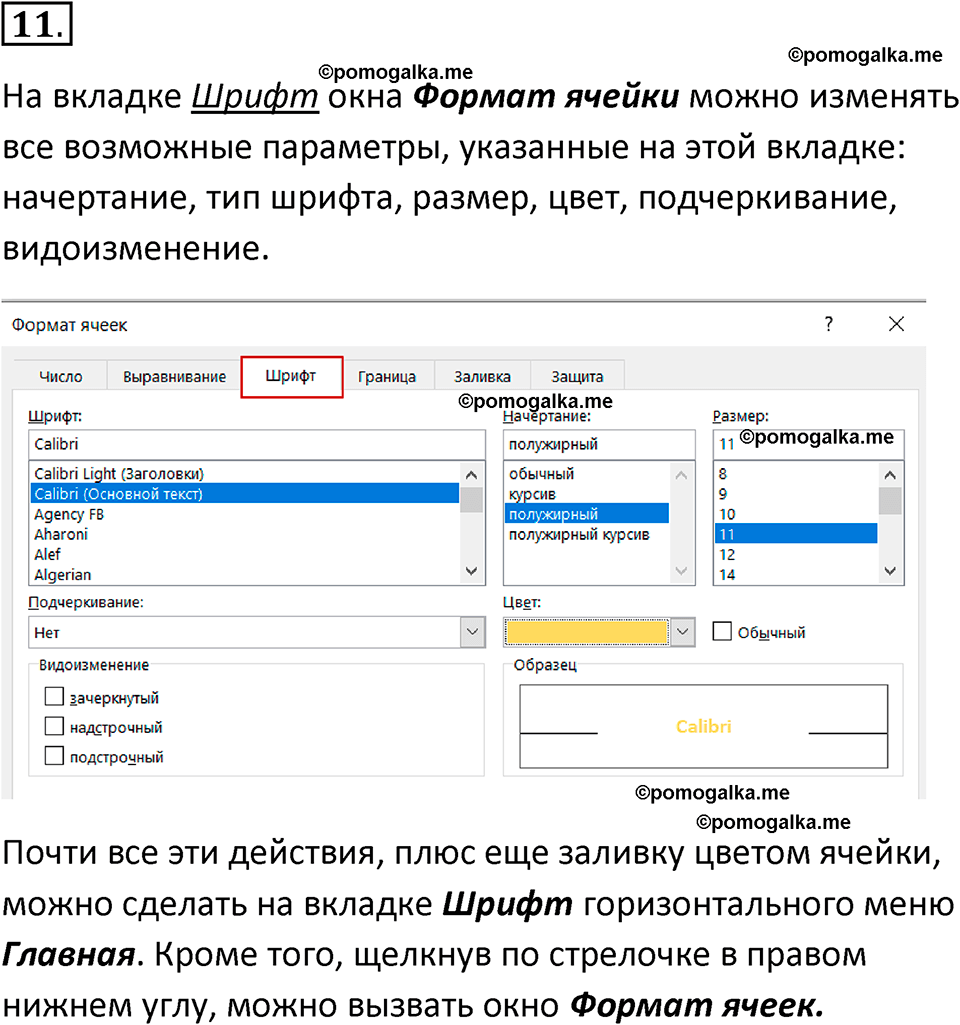Select полужирный курсив font style
The width and height of the screenshot is (960, 1025).
pyautogui.click(x=587, y=534)
